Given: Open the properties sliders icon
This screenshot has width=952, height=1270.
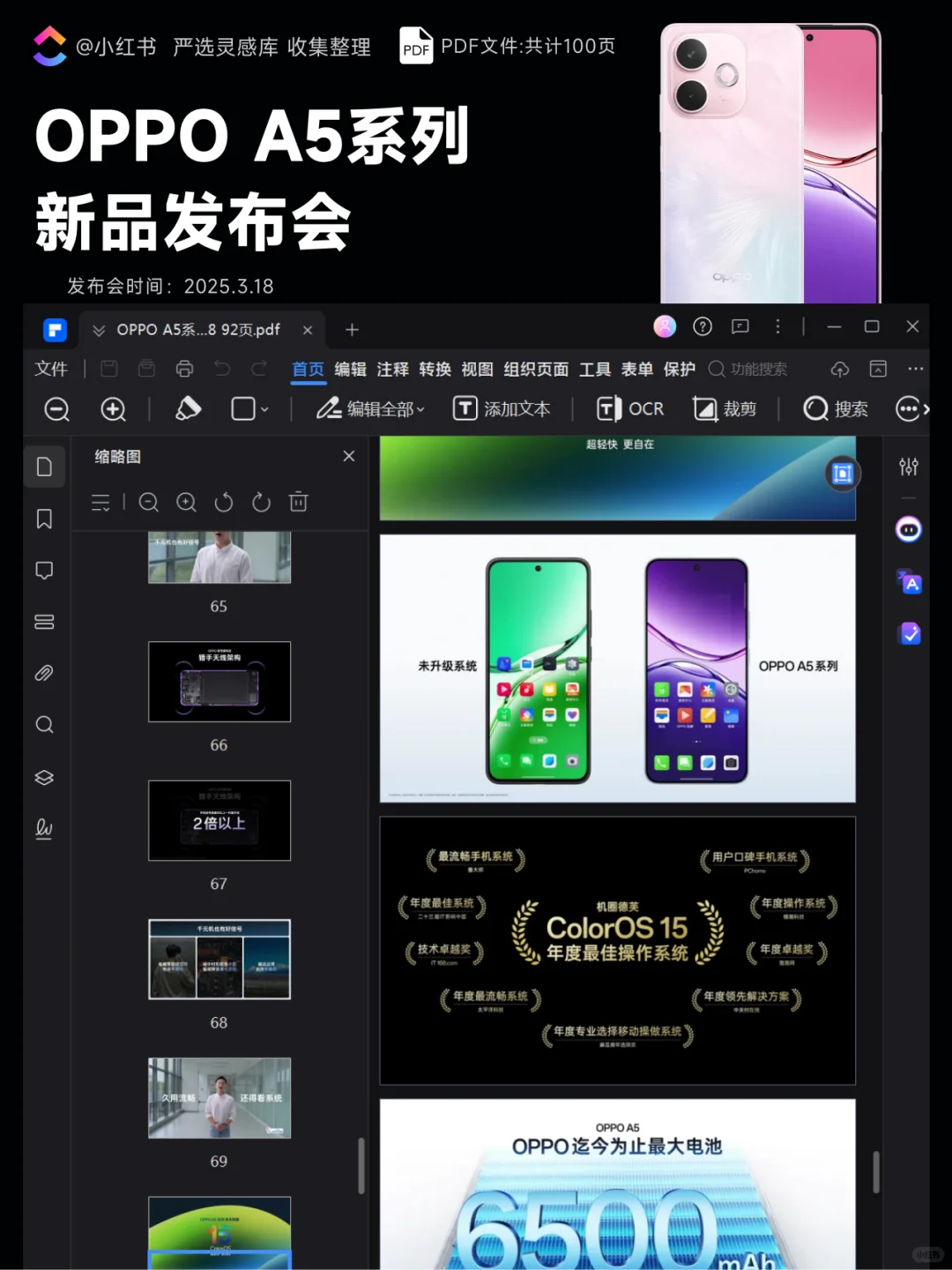Looking at the screenshot, I should (x=909, y=467).
